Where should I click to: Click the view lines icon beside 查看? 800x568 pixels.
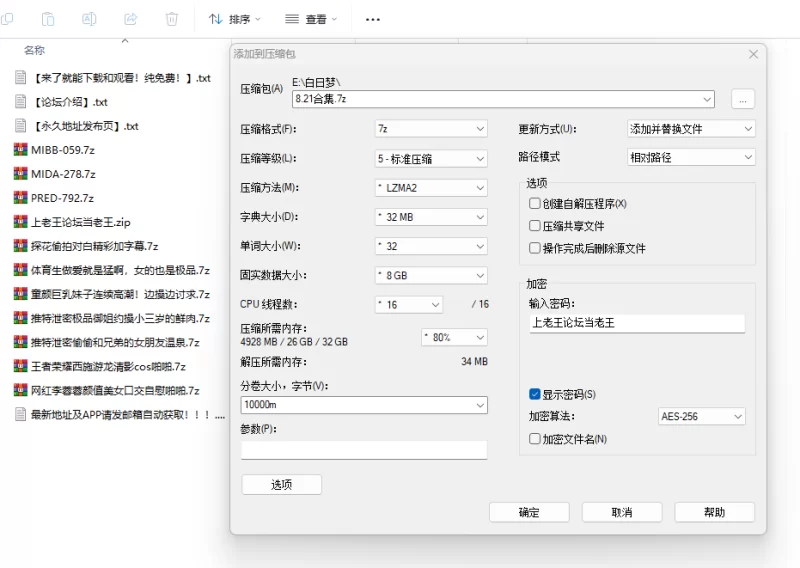pyautogui.click(x=292, y=19)
